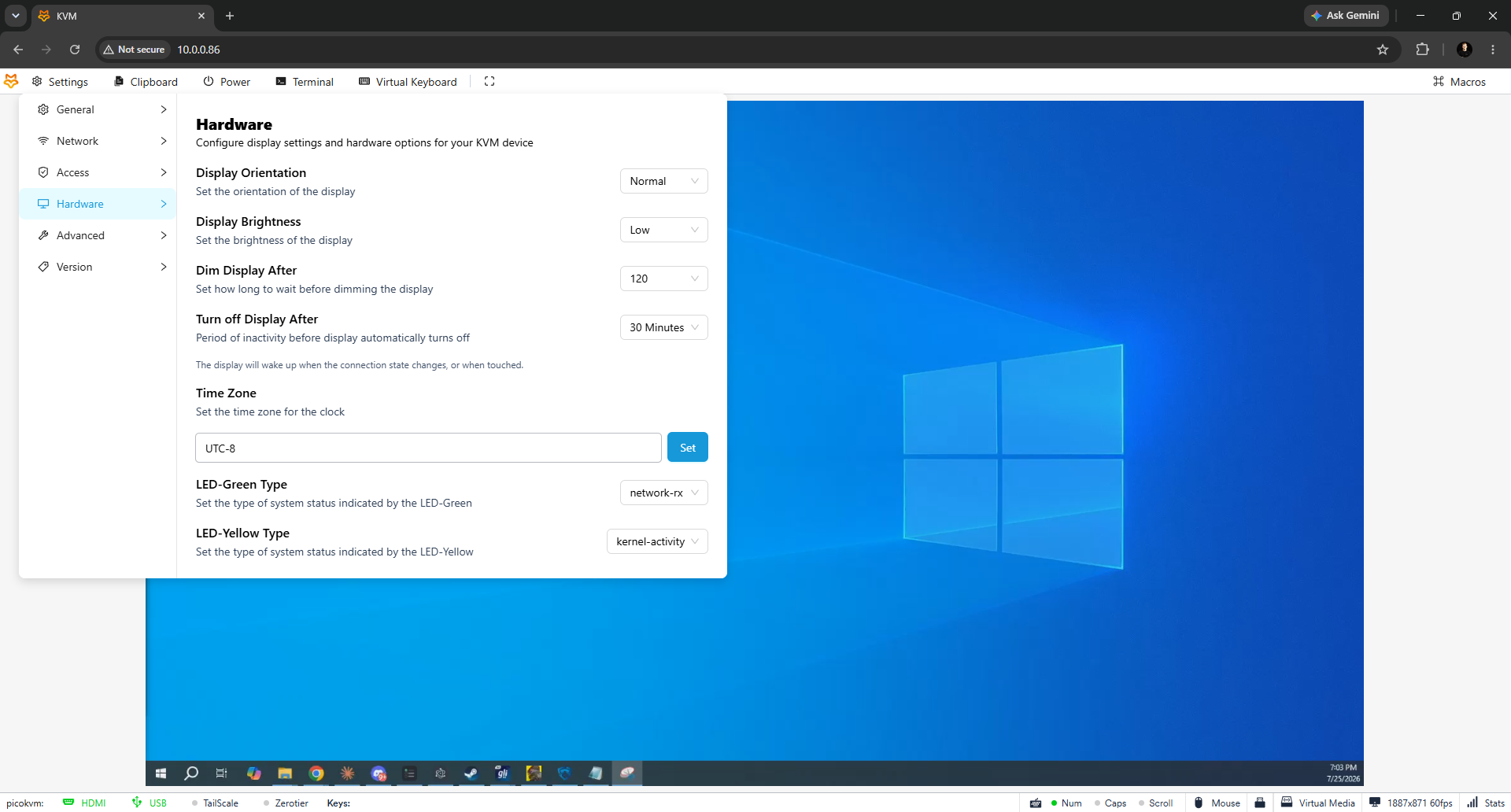This screenshot has width=1511, height=812.
Task: Bookmark this page with star icon
Action: 1383,50
